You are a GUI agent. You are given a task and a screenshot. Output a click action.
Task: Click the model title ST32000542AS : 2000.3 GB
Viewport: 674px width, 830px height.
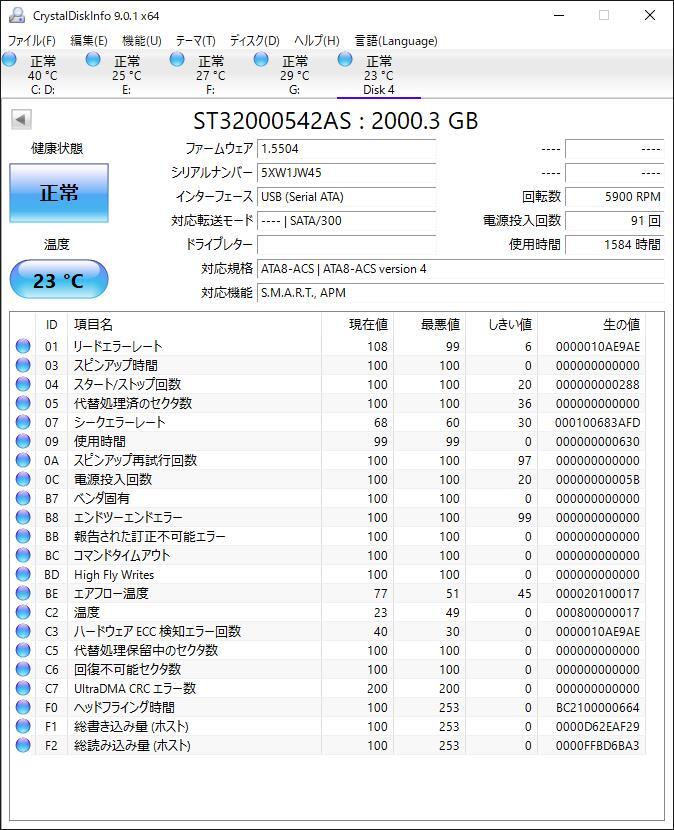coord(336,121)
